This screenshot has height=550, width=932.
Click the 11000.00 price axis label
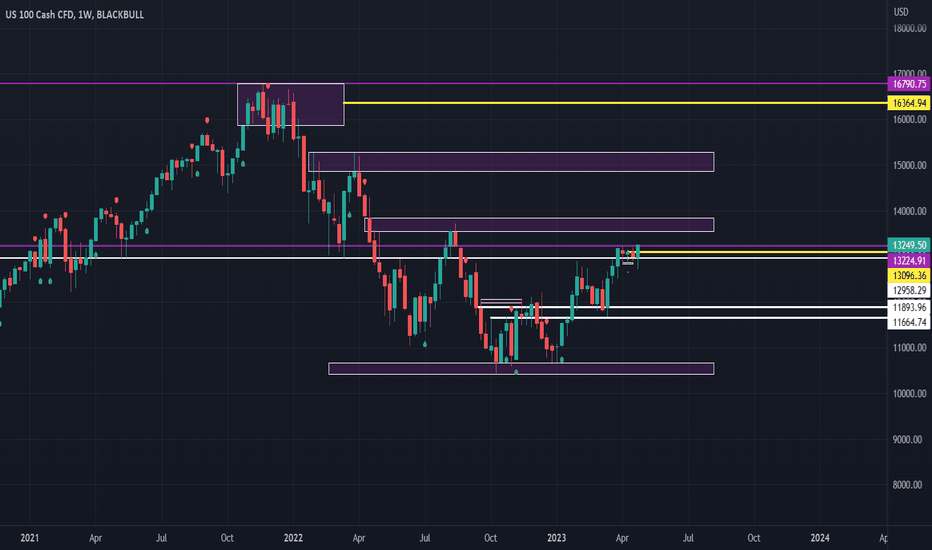909,348
